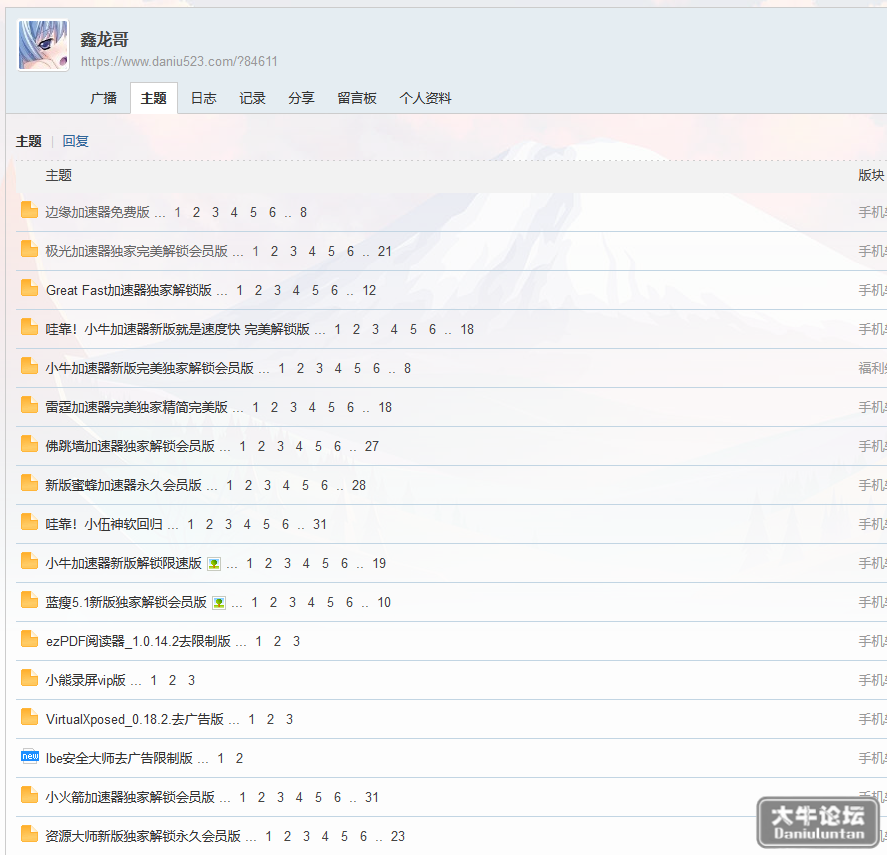Click image attachment icon on 蓝瘦5.1新版独家解锁会员版

219,603
